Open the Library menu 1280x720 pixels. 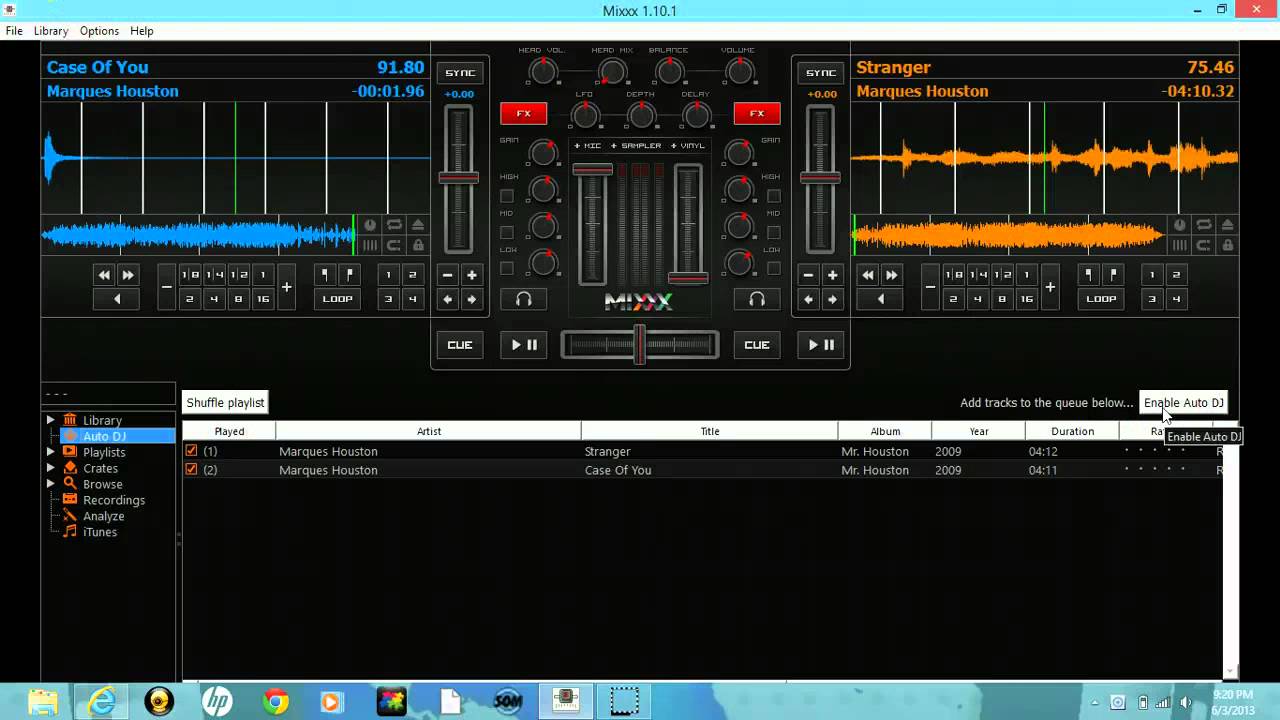click(51, 31)
